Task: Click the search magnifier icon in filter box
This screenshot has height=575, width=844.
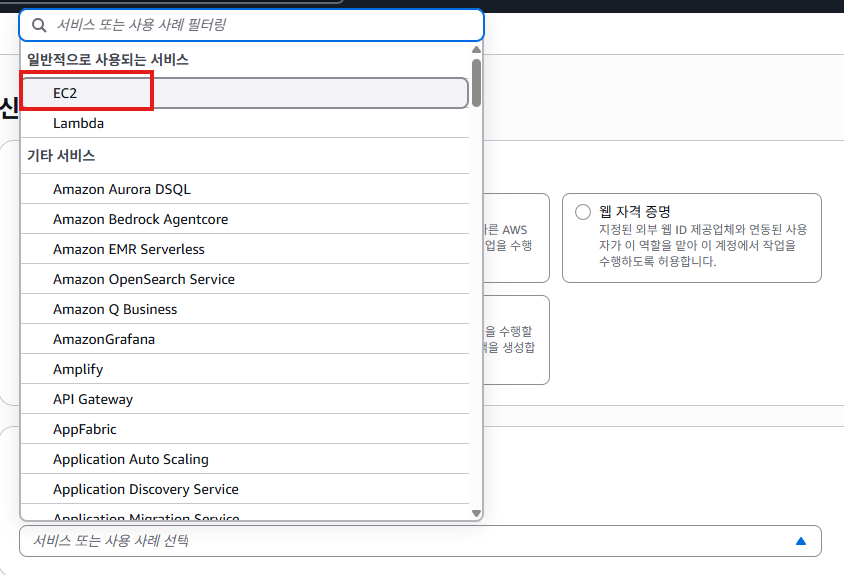Action: [39, 25]
